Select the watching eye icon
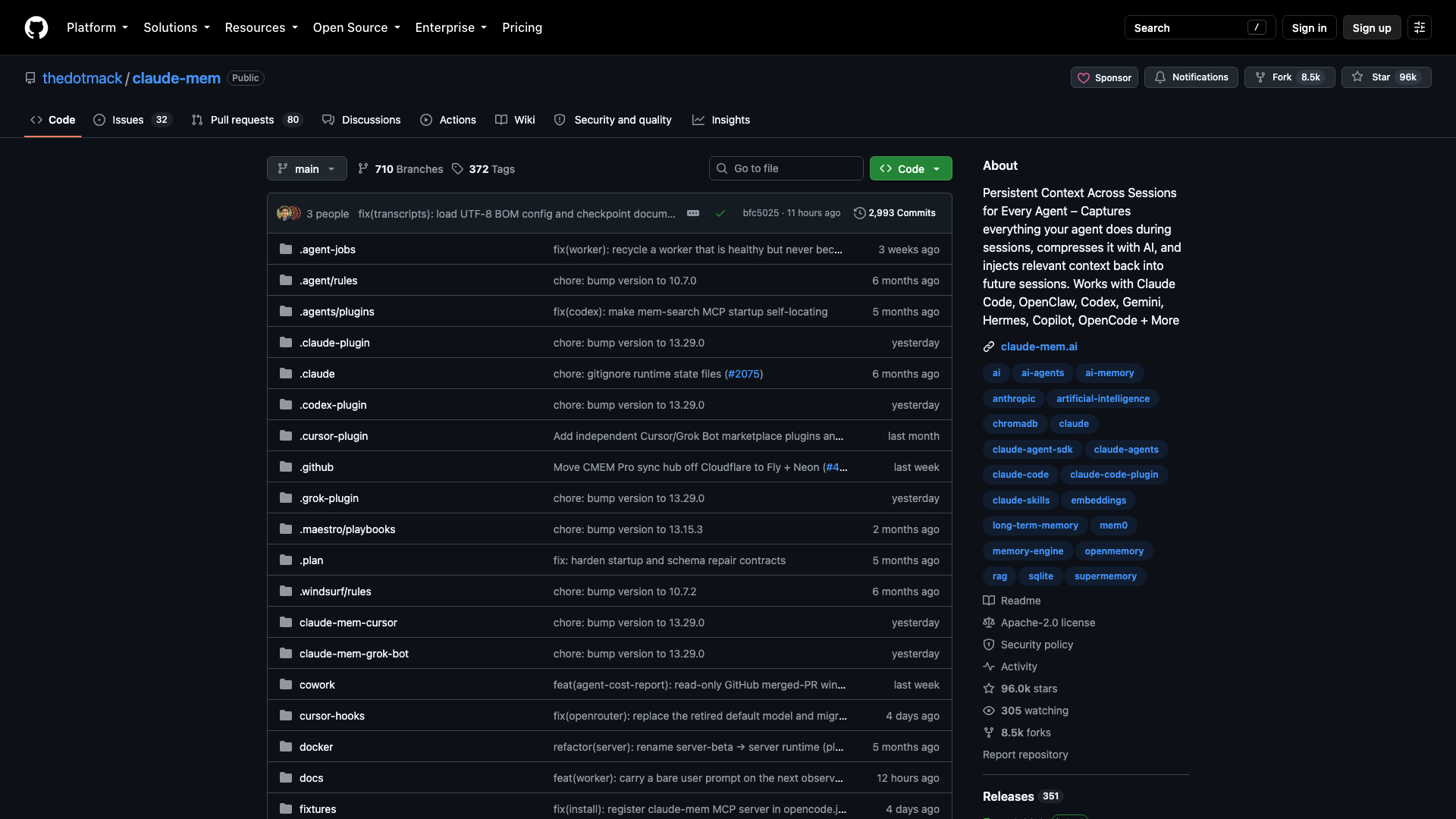The width and height of the screenshot is (1456, 819). point(989,711)
